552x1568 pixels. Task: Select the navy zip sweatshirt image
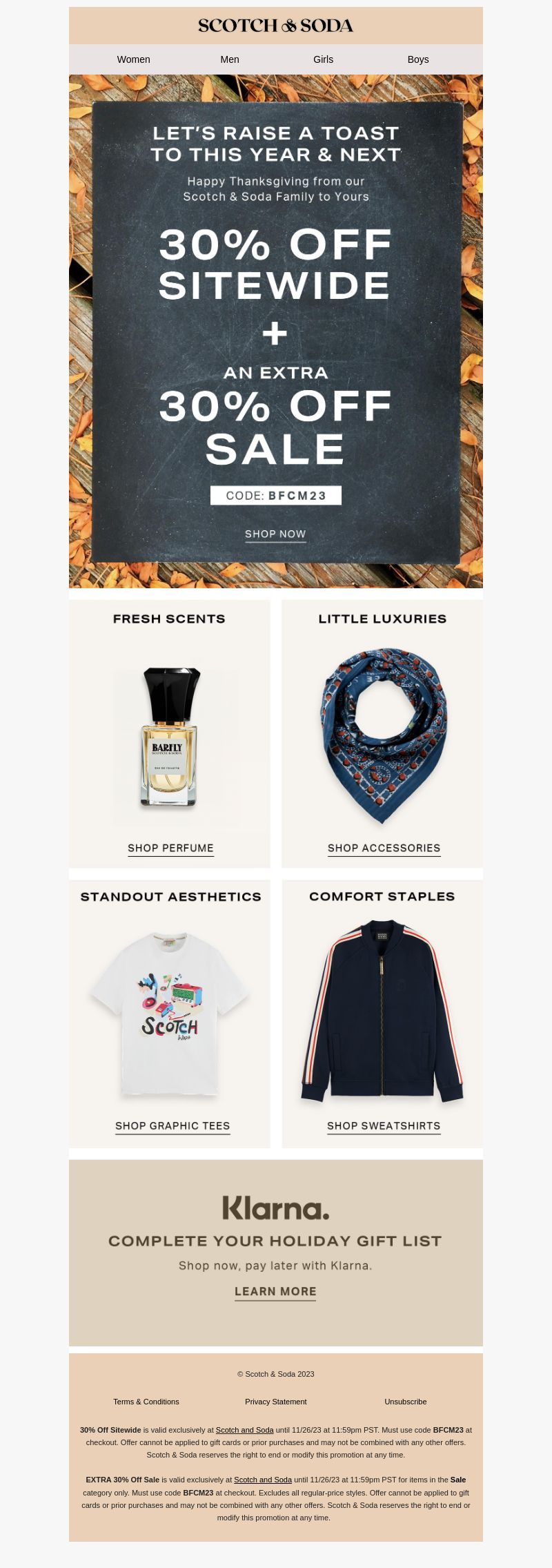coord(382,1011)
